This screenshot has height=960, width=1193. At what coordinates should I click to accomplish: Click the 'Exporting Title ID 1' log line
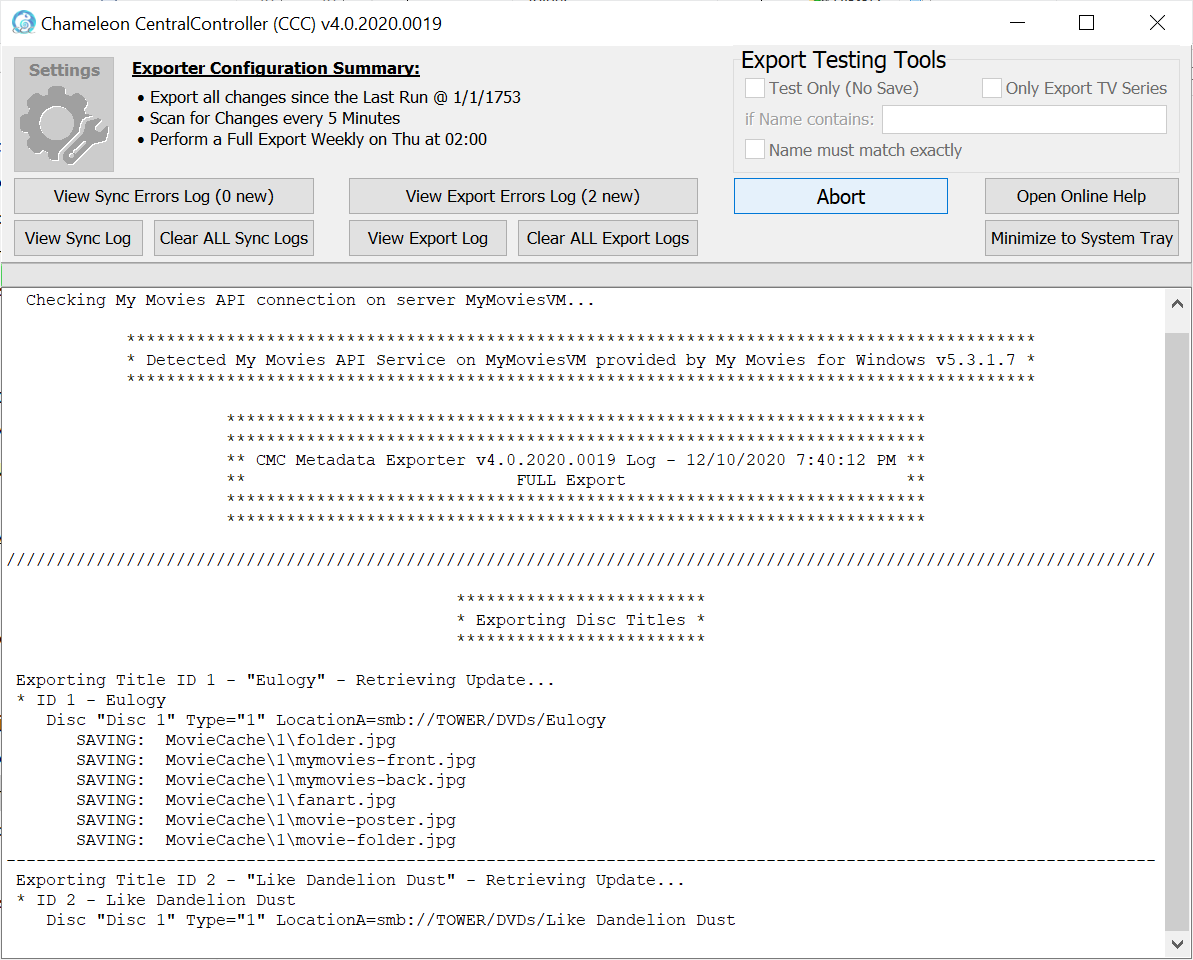285,680
